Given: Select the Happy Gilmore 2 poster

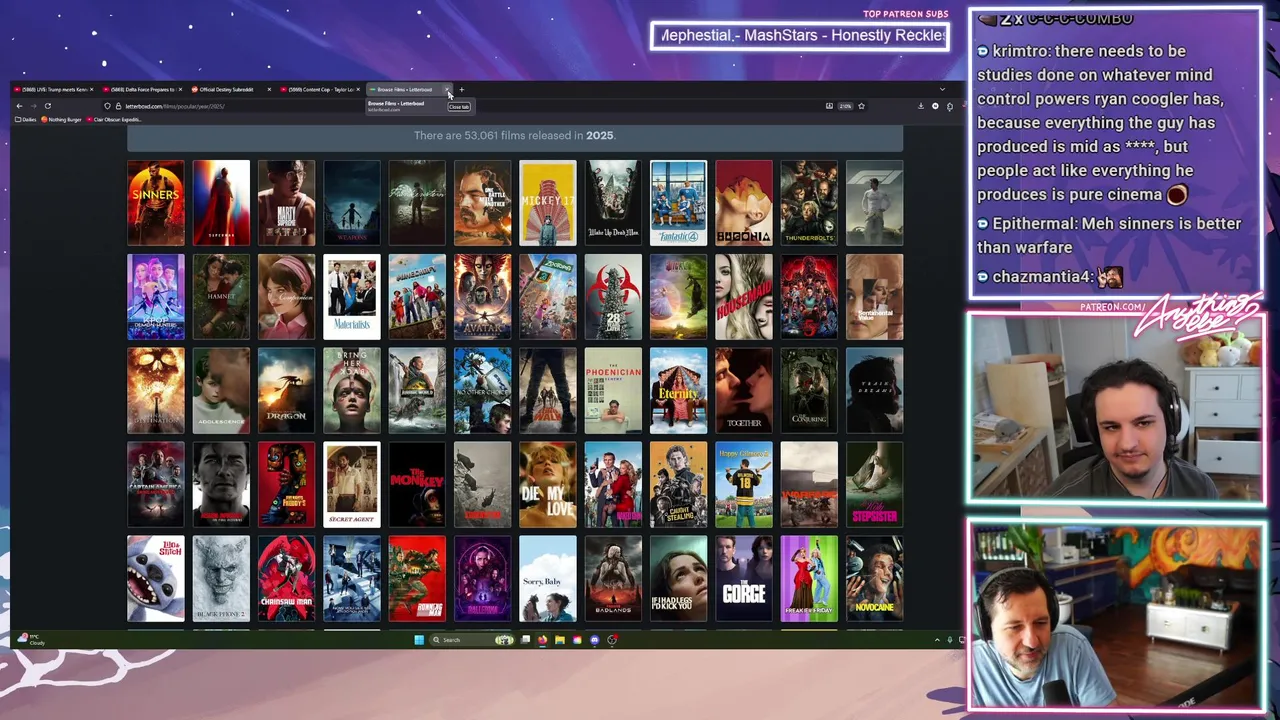Looking at the screenshot, I should tap(744, 485).
